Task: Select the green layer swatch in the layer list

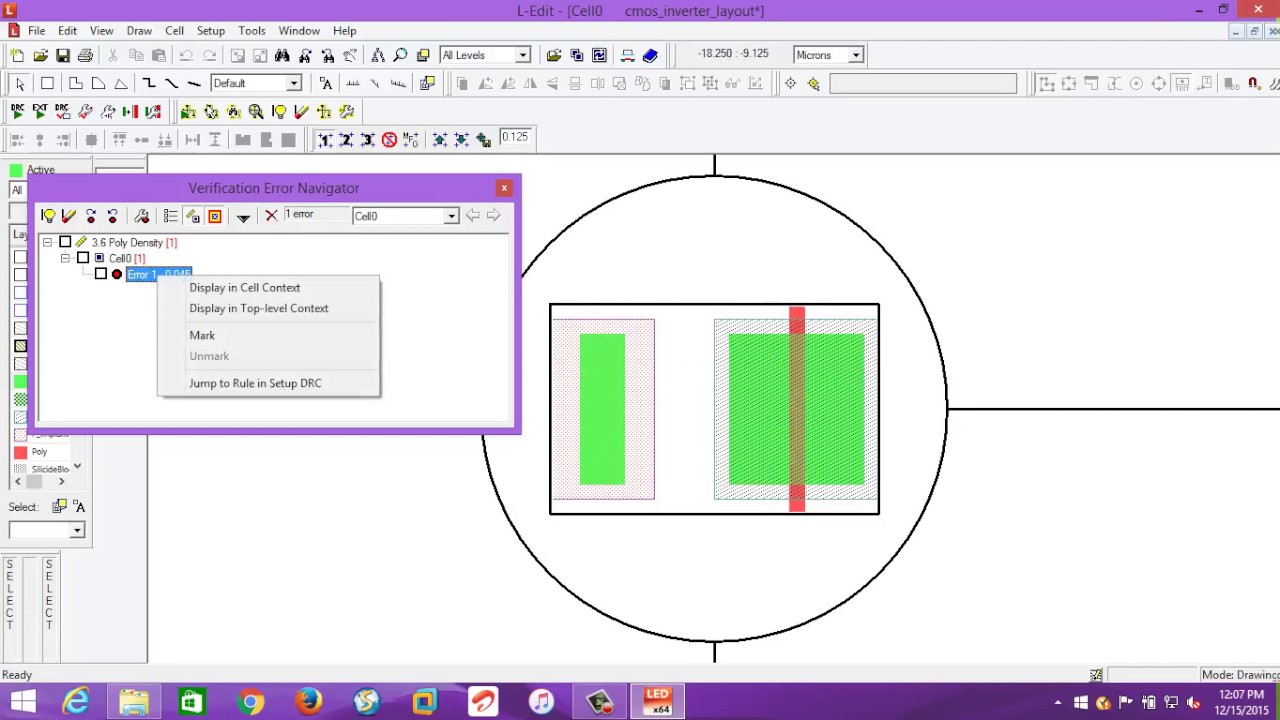Action: pyautogui.click(x=20, y=382)
